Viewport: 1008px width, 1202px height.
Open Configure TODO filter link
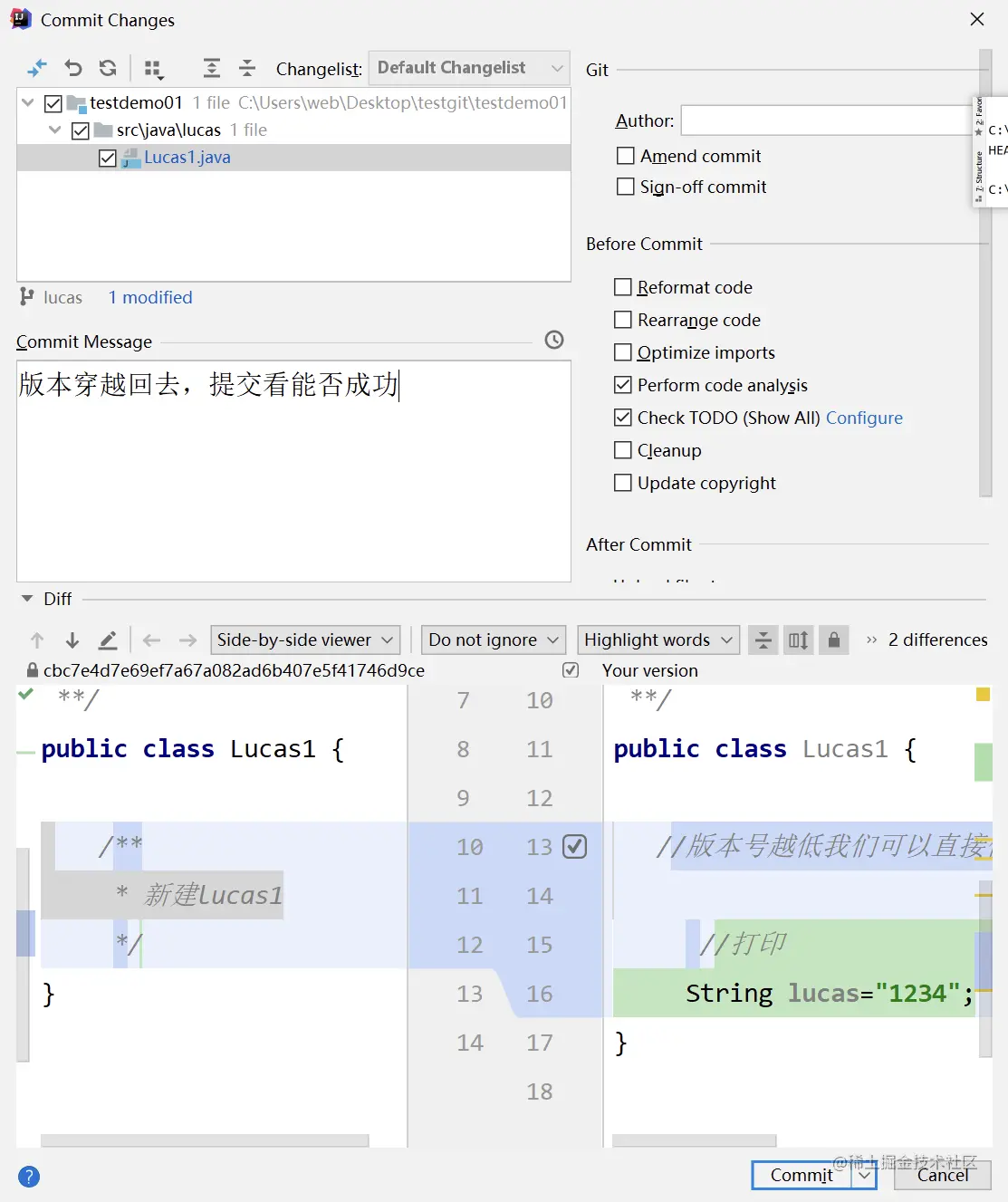click(864, 418)
